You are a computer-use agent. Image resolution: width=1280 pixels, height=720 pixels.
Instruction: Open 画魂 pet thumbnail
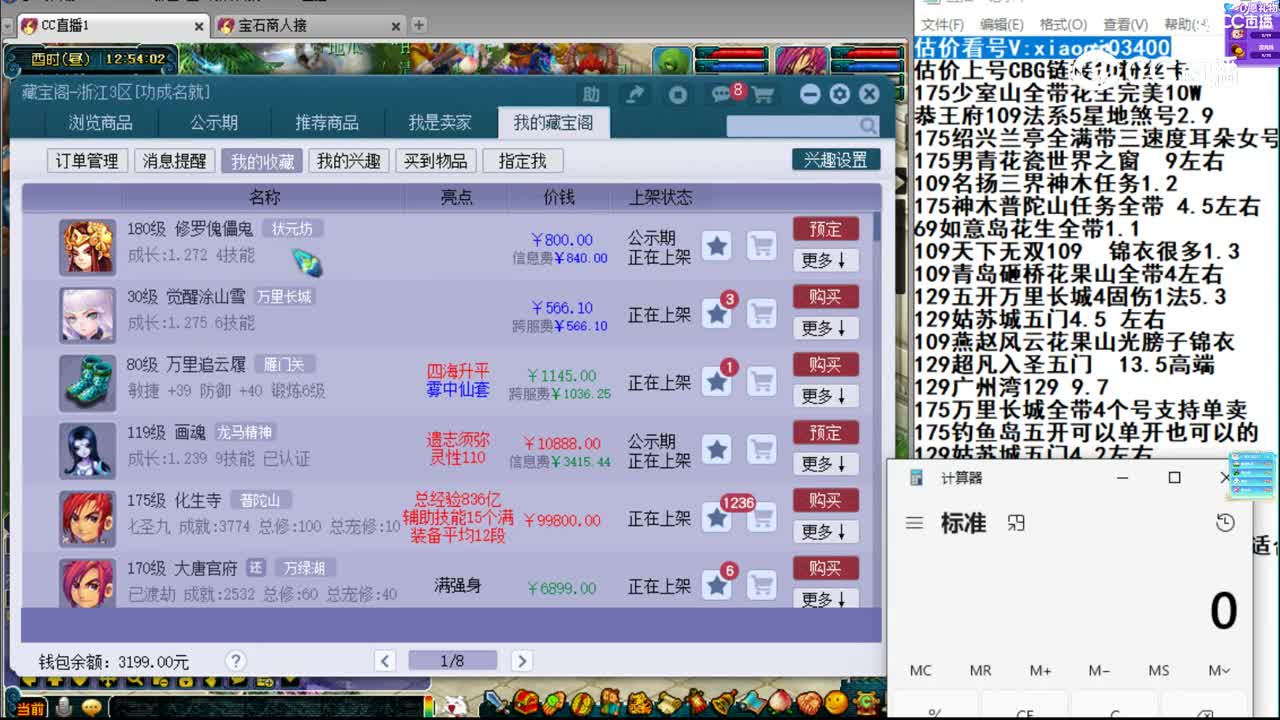click(x=87, y=451)
